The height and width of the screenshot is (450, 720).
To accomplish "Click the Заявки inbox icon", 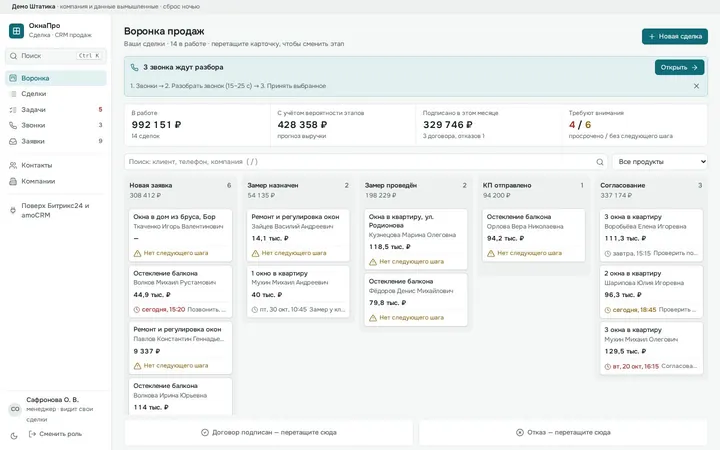I will coord(13,141).
